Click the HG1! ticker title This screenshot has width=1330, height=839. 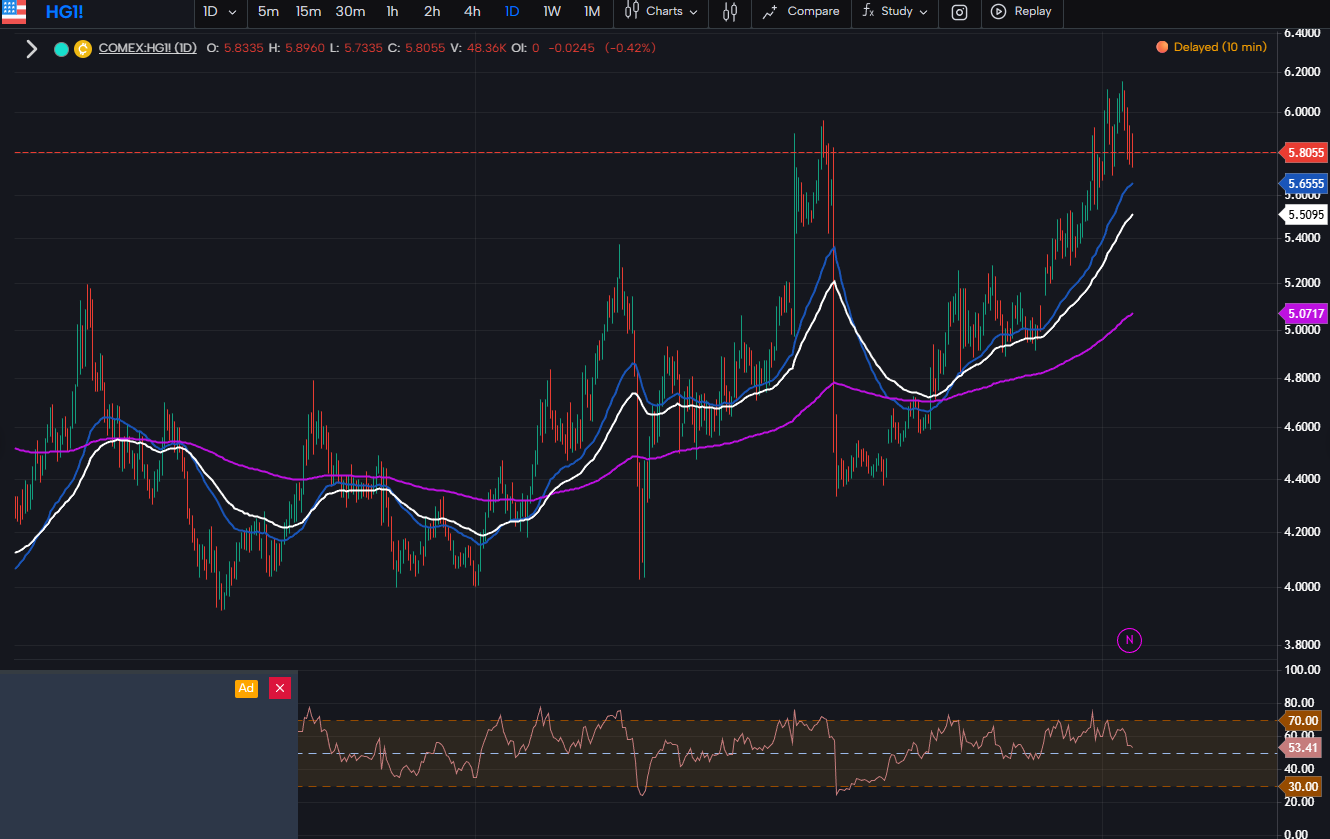[66, 12]
